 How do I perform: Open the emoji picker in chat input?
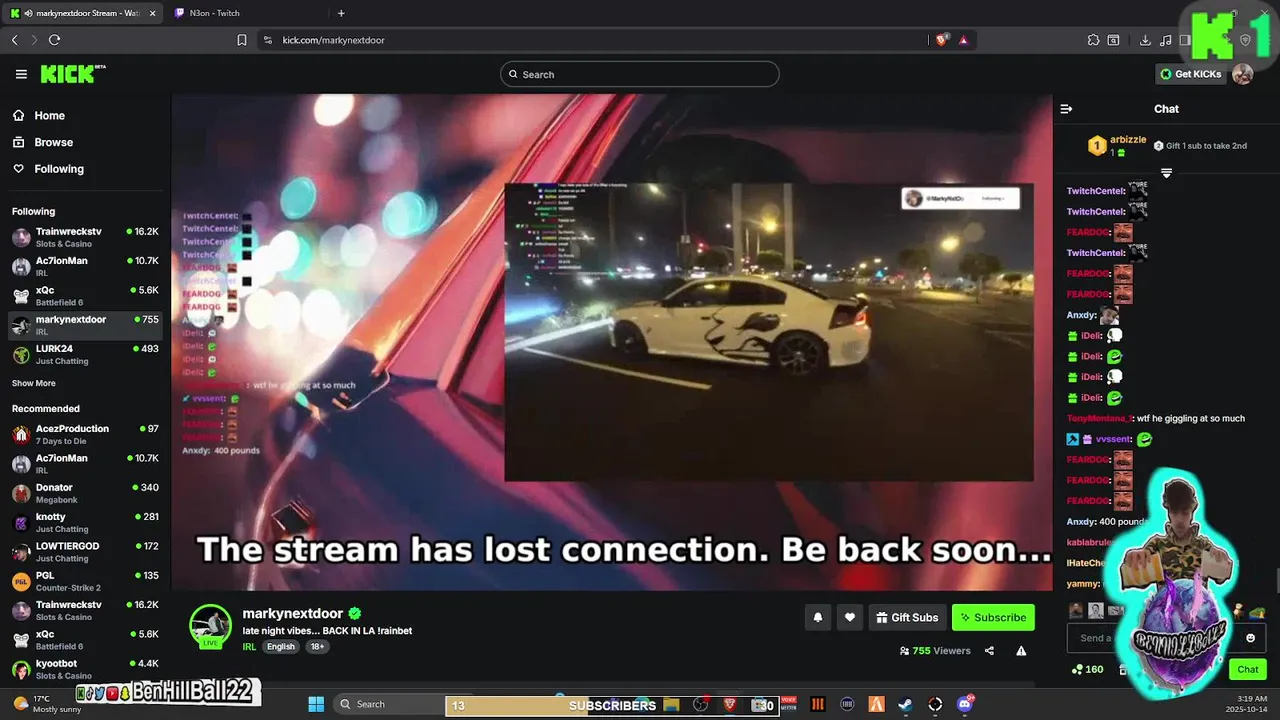coord(1250,638)
